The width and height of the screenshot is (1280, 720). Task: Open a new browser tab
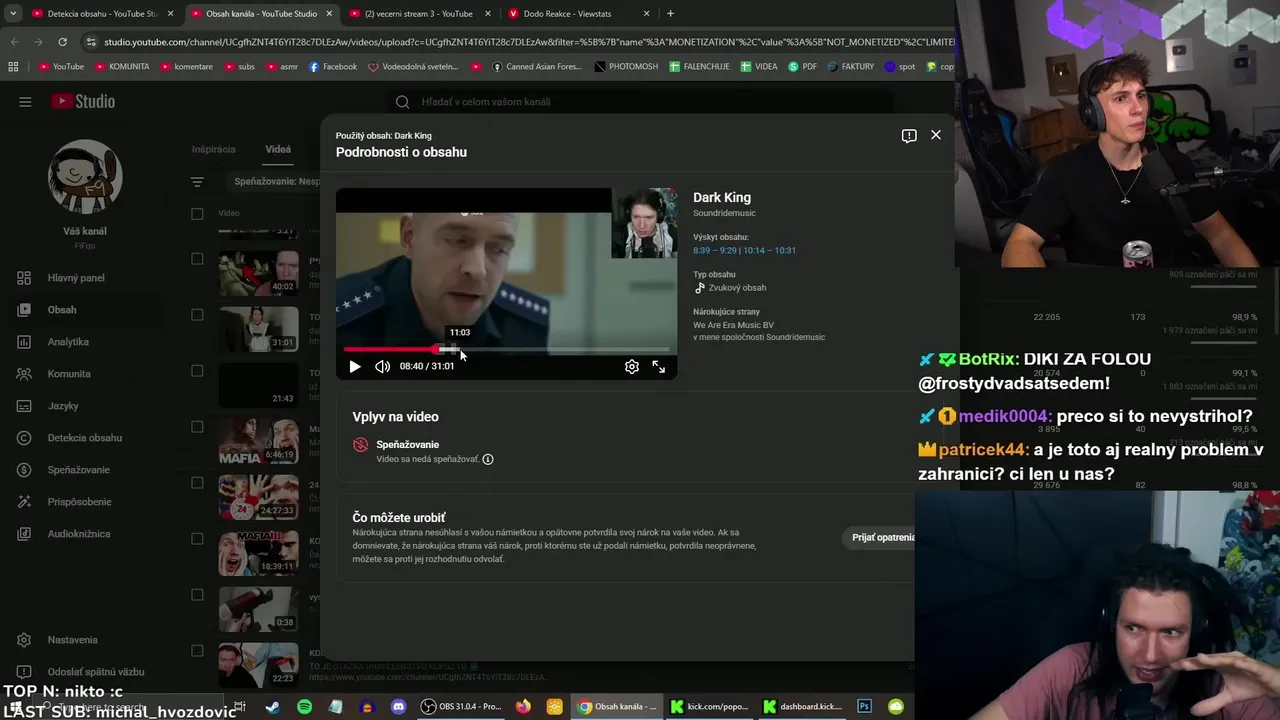670,14
